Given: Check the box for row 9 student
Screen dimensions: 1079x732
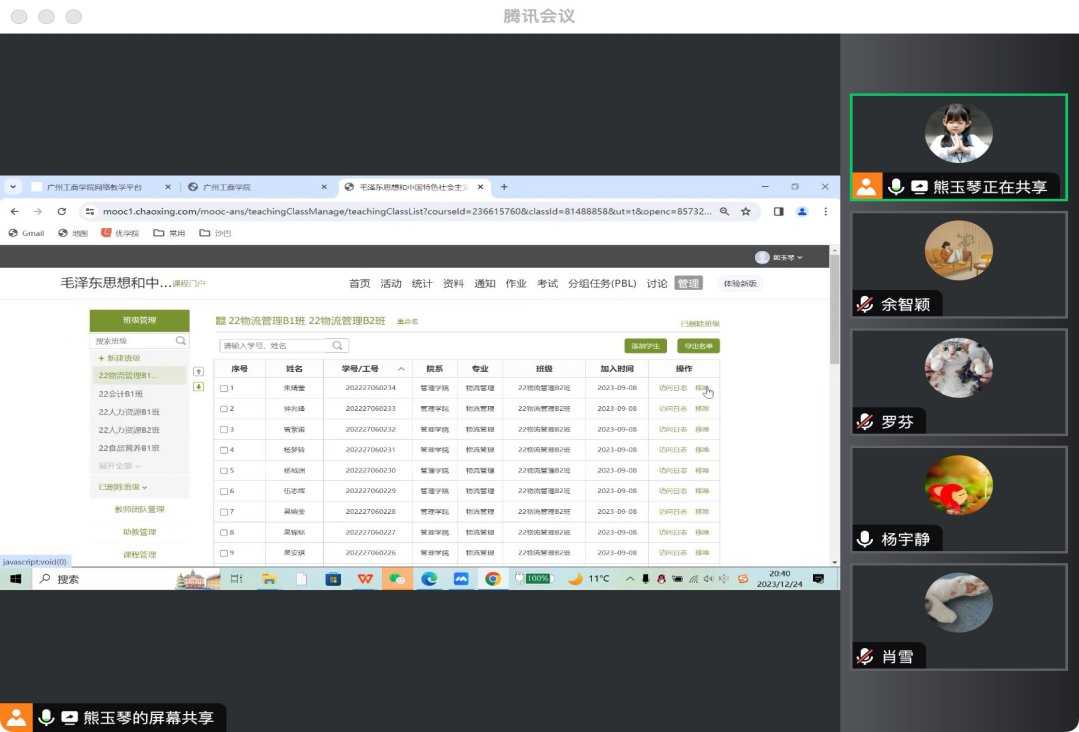Looking at the screenshot, I should (224, 553).
